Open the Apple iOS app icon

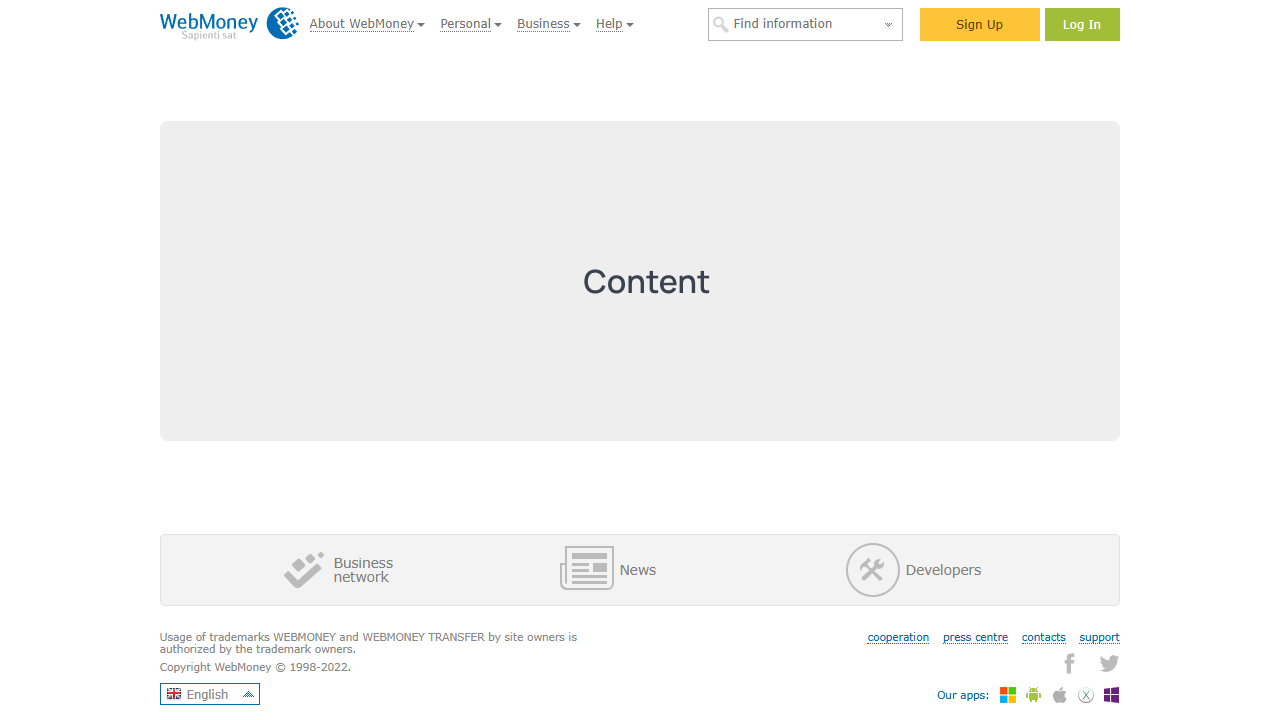pos(1060,695)
